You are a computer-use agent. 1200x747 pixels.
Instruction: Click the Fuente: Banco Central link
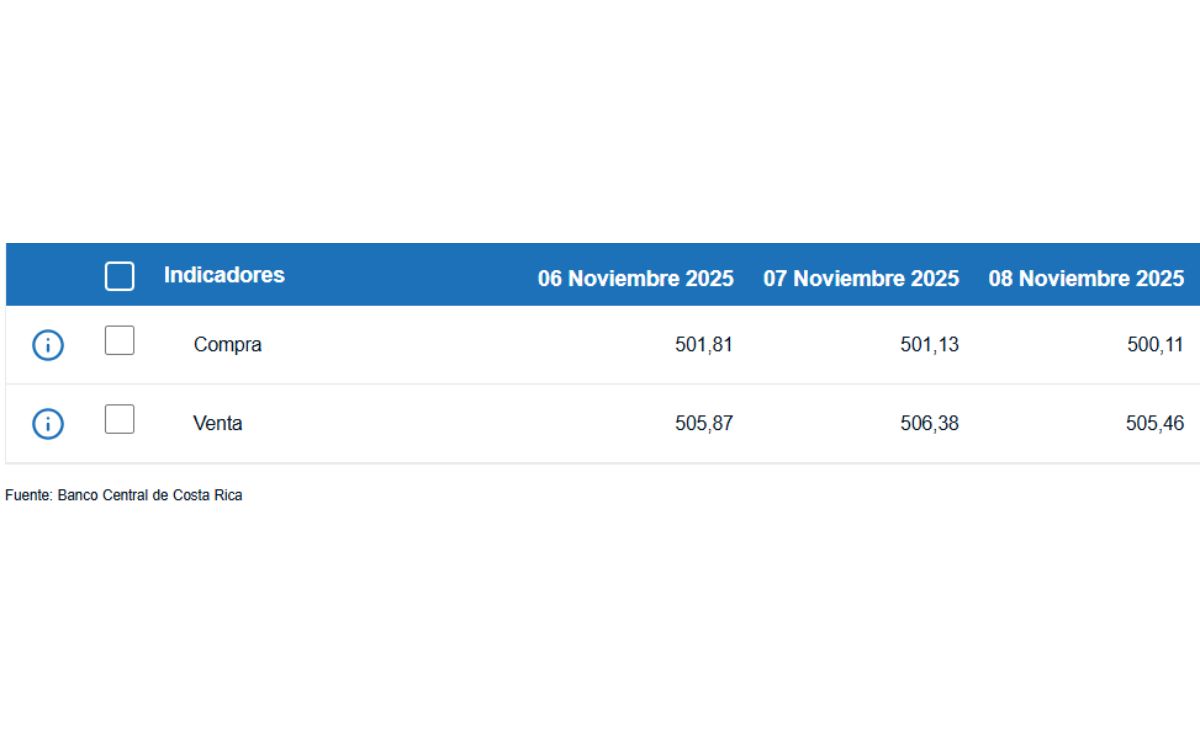[123, 494]
